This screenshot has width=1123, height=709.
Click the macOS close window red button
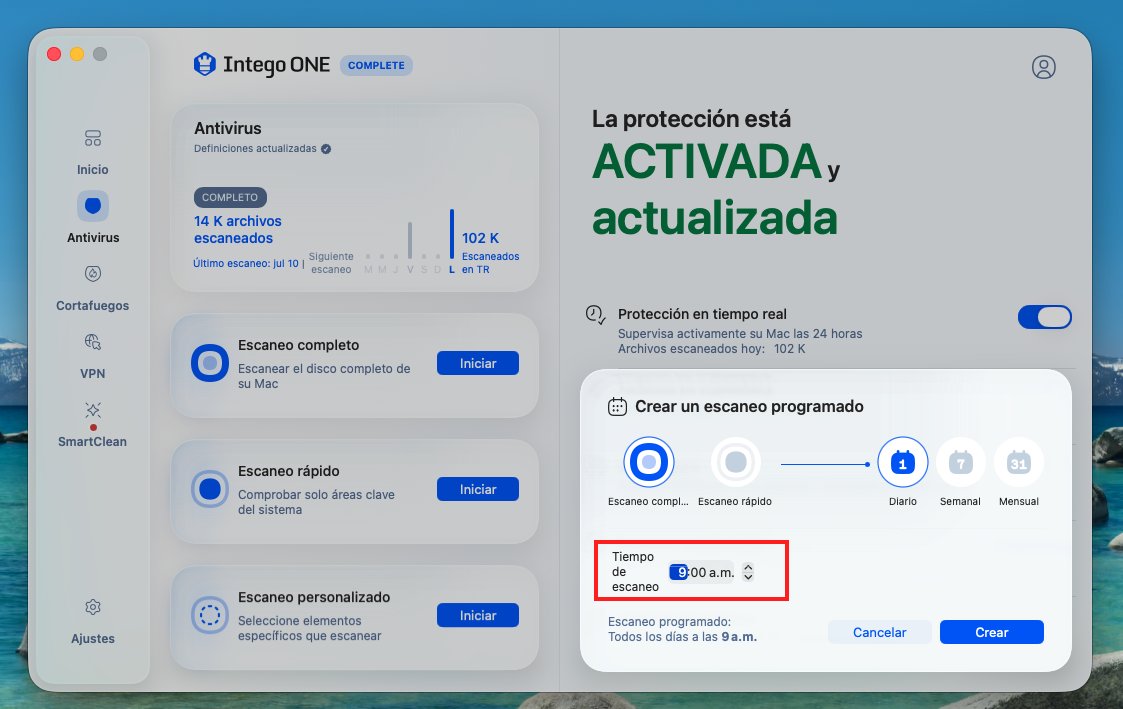click(54, 54)
